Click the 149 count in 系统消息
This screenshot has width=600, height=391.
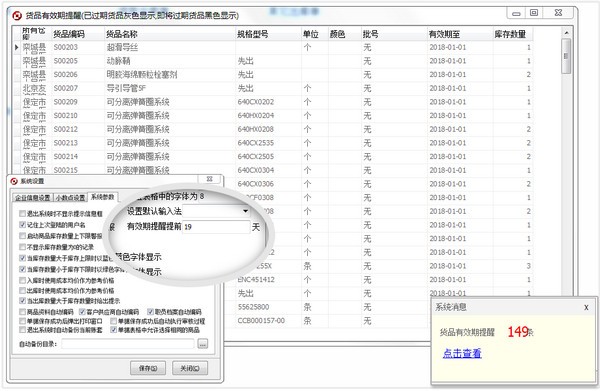[518, 331]
